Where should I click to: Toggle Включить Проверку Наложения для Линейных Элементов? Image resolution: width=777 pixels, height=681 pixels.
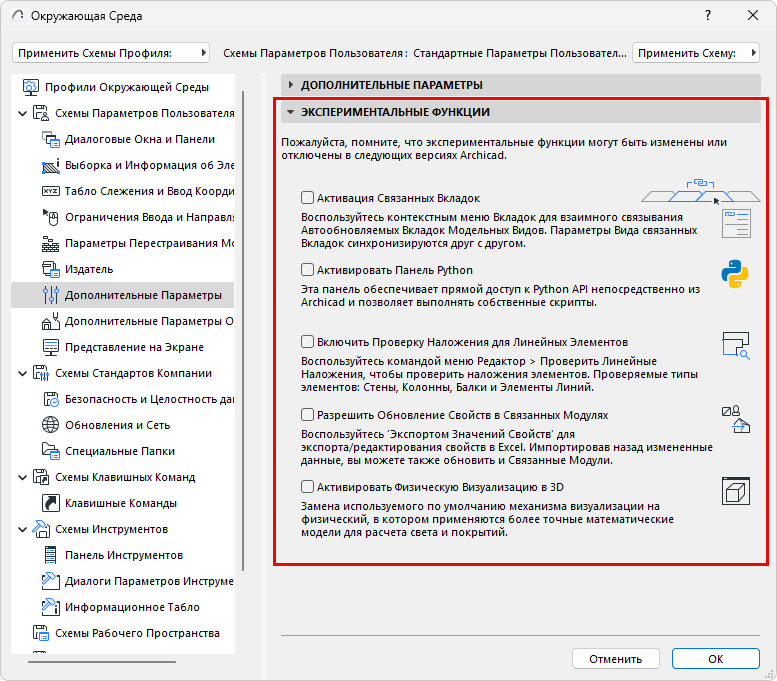307,342
